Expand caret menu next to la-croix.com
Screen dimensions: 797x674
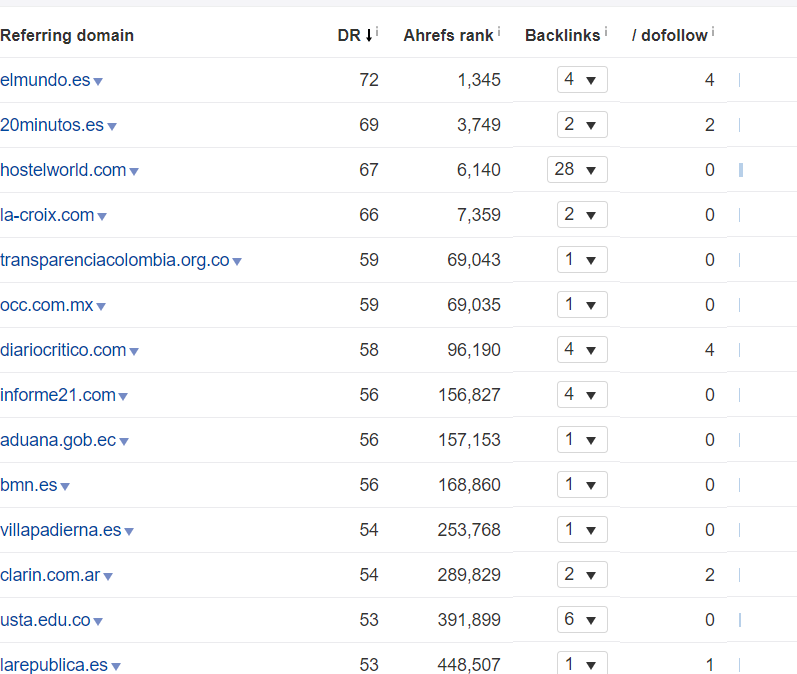point(102,217)
